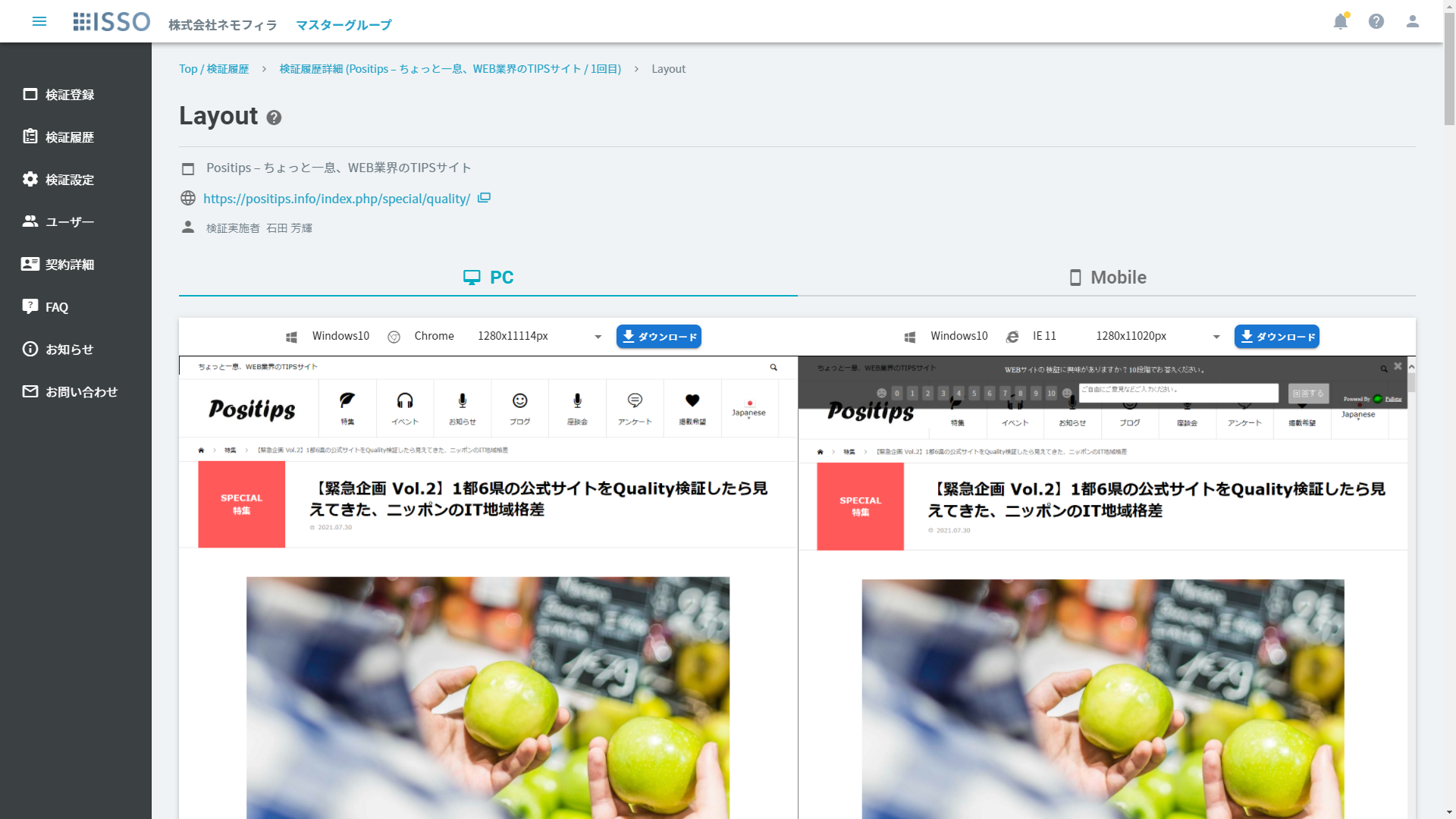The width and height of the screenshot is (1456, 819).
Task: Click the left screenshot download button
Action: (x=659, y=336)
